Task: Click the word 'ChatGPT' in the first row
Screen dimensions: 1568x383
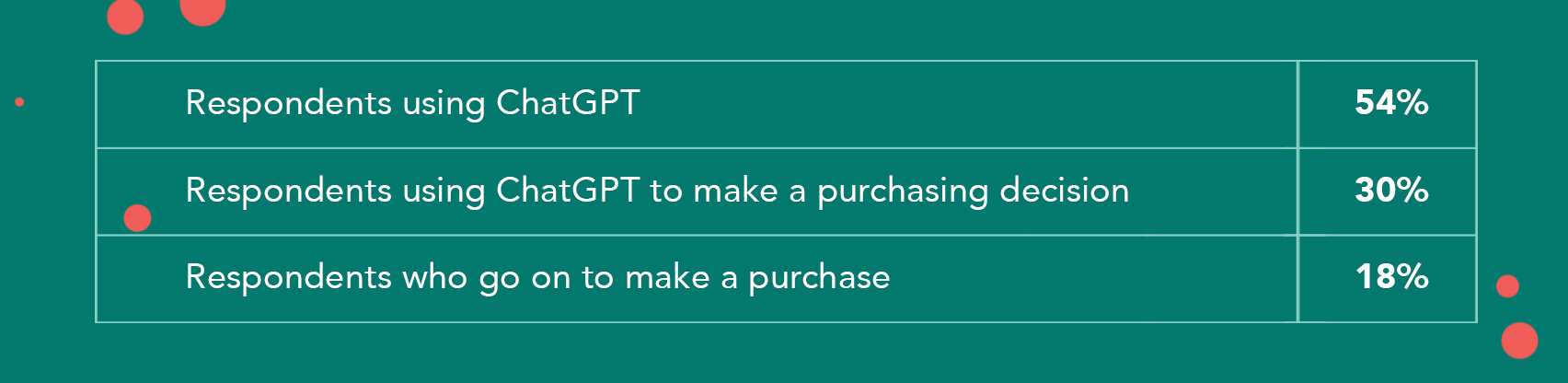Action: [x=568, y=103]
